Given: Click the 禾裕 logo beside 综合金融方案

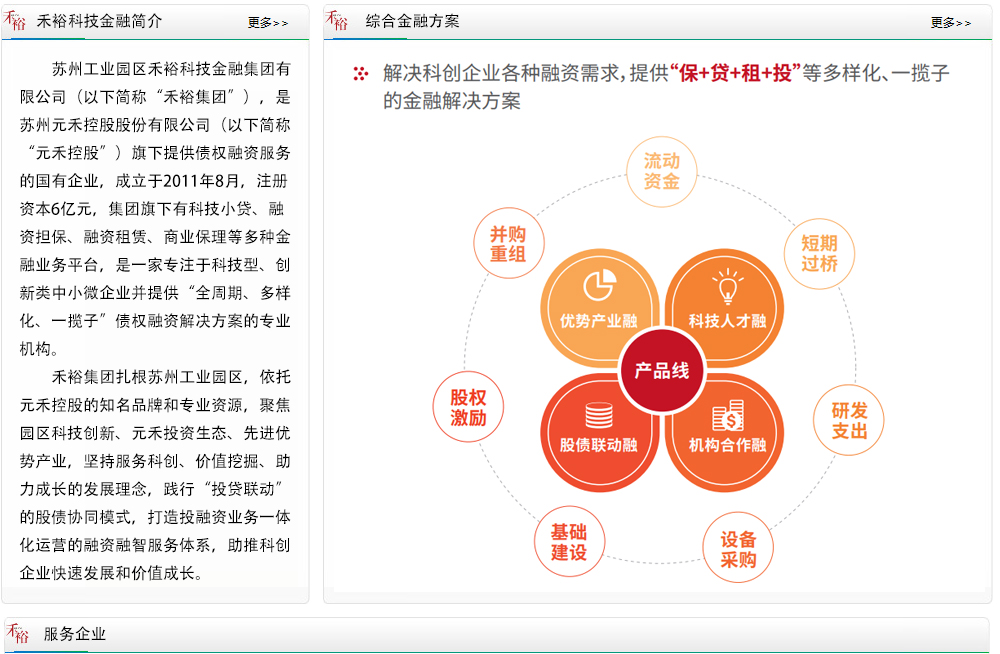Looking at the screenshot, I should 339,20.
